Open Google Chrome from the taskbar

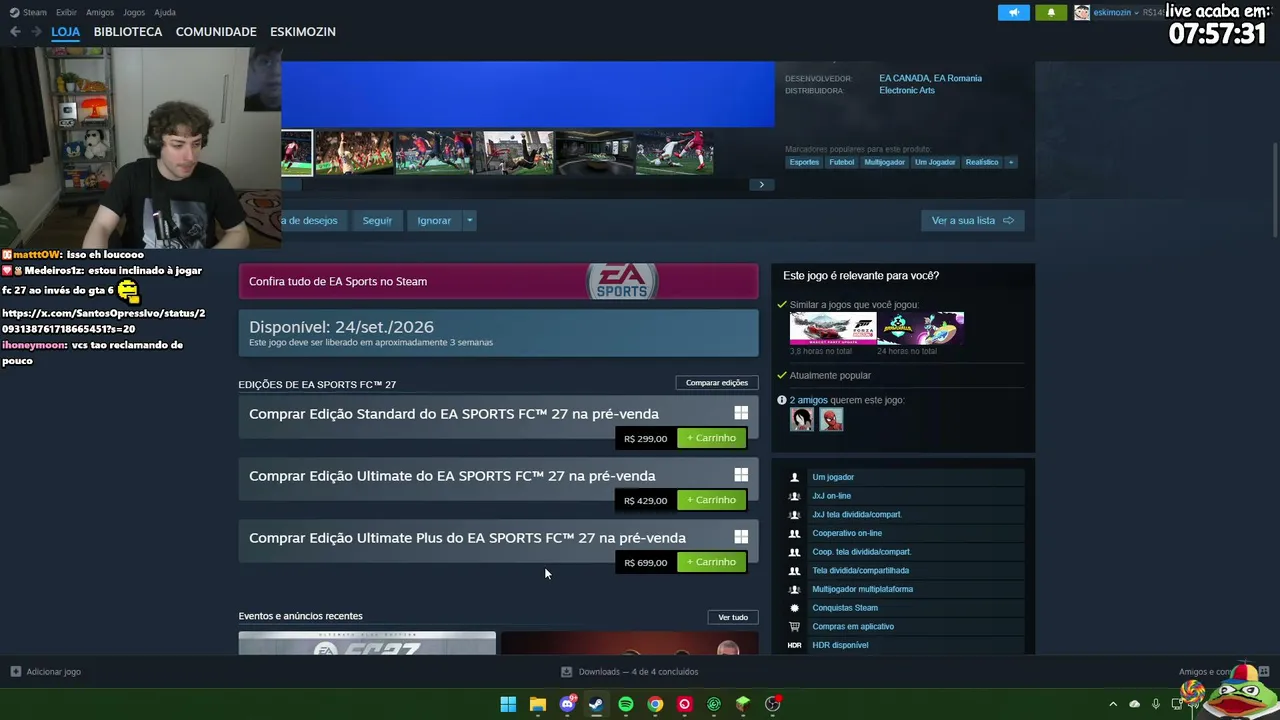[655, 704]
